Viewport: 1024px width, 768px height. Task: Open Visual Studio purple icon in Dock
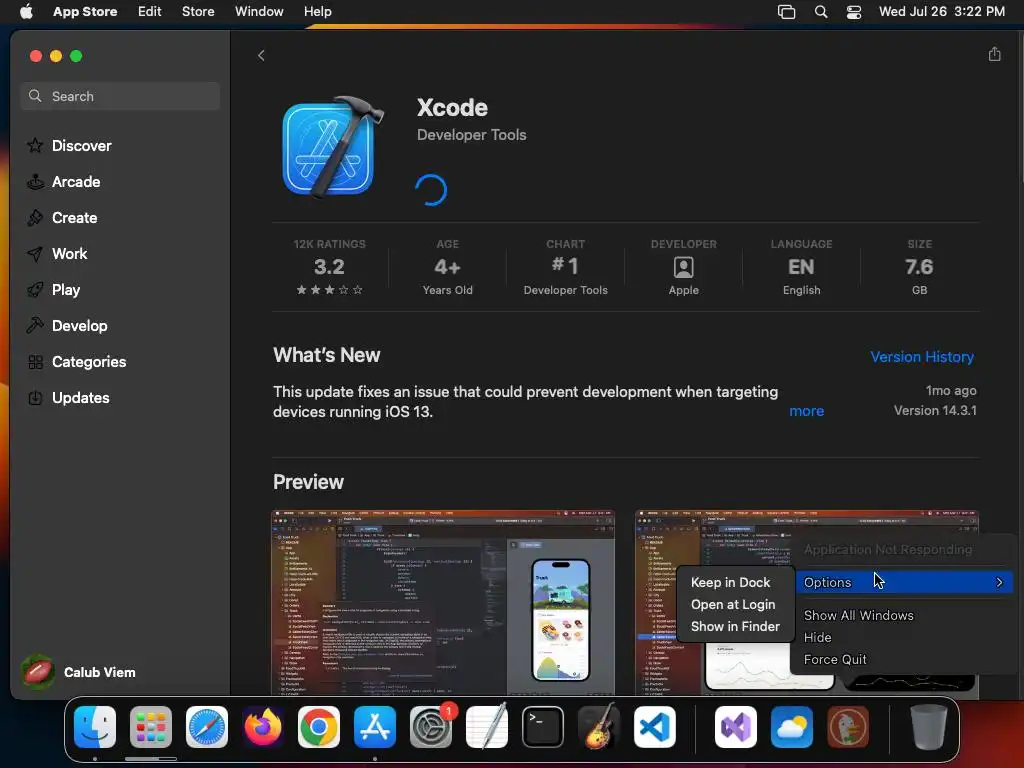pos(736,727)
